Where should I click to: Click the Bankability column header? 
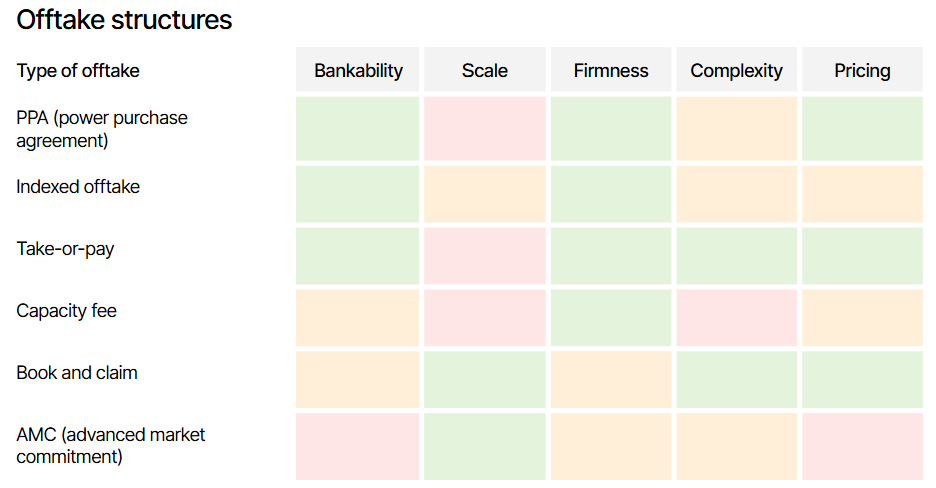tap(358, 70)
